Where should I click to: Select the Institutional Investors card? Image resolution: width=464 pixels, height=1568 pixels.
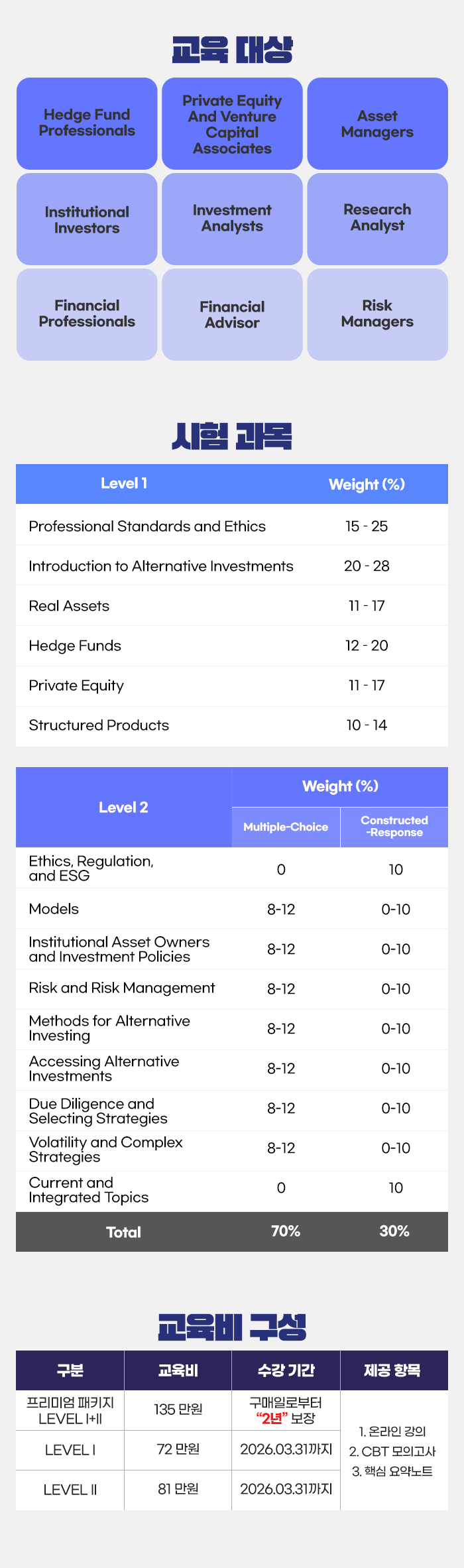[x=87, y=219]
